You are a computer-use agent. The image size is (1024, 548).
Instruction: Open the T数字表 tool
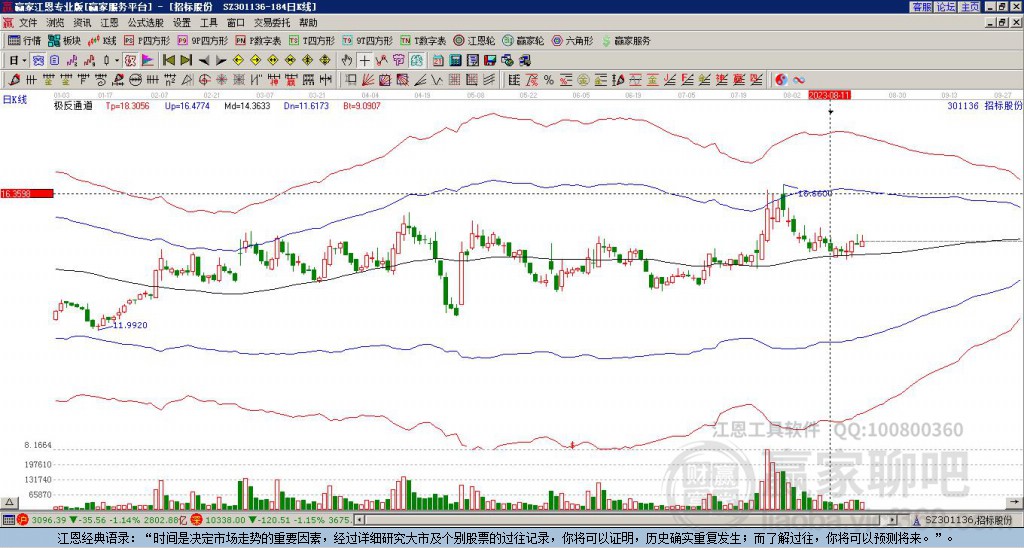pos(423,40)
